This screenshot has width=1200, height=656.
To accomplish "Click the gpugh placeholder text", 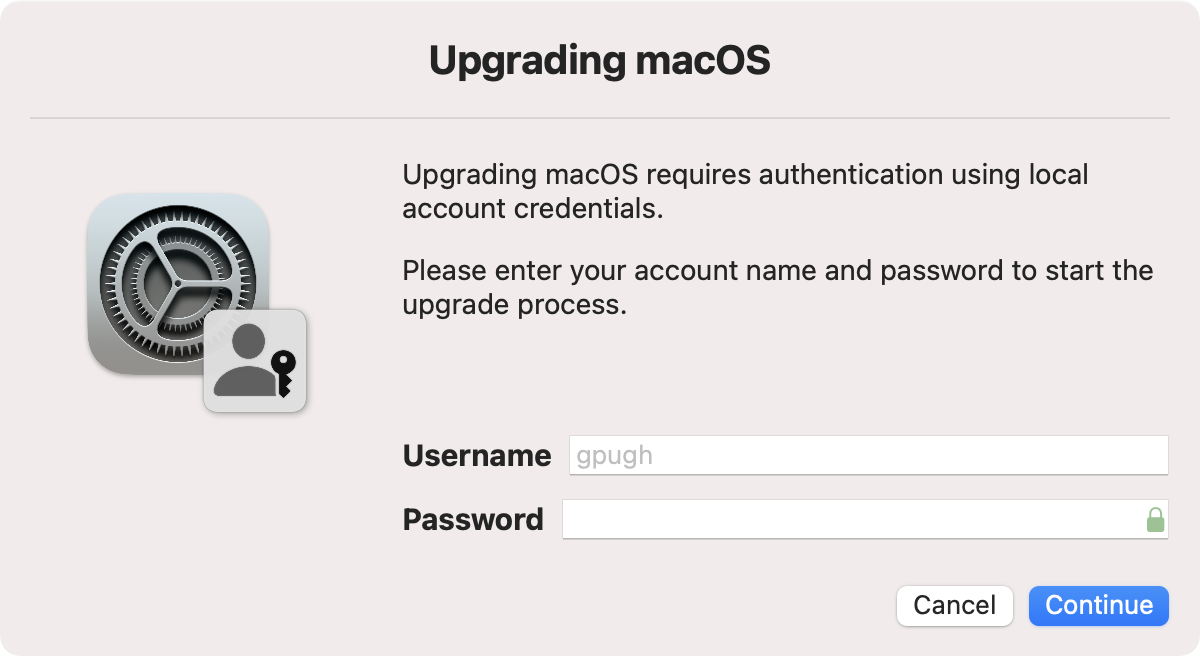I will point(615,457).
